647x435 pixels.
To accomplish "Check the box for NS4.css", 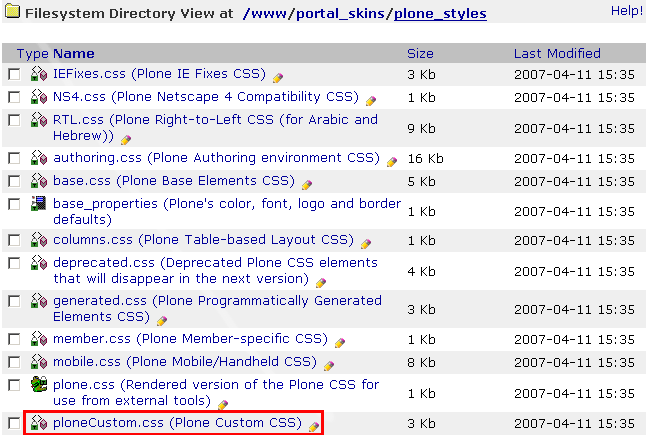I will [x=14, y=98].
